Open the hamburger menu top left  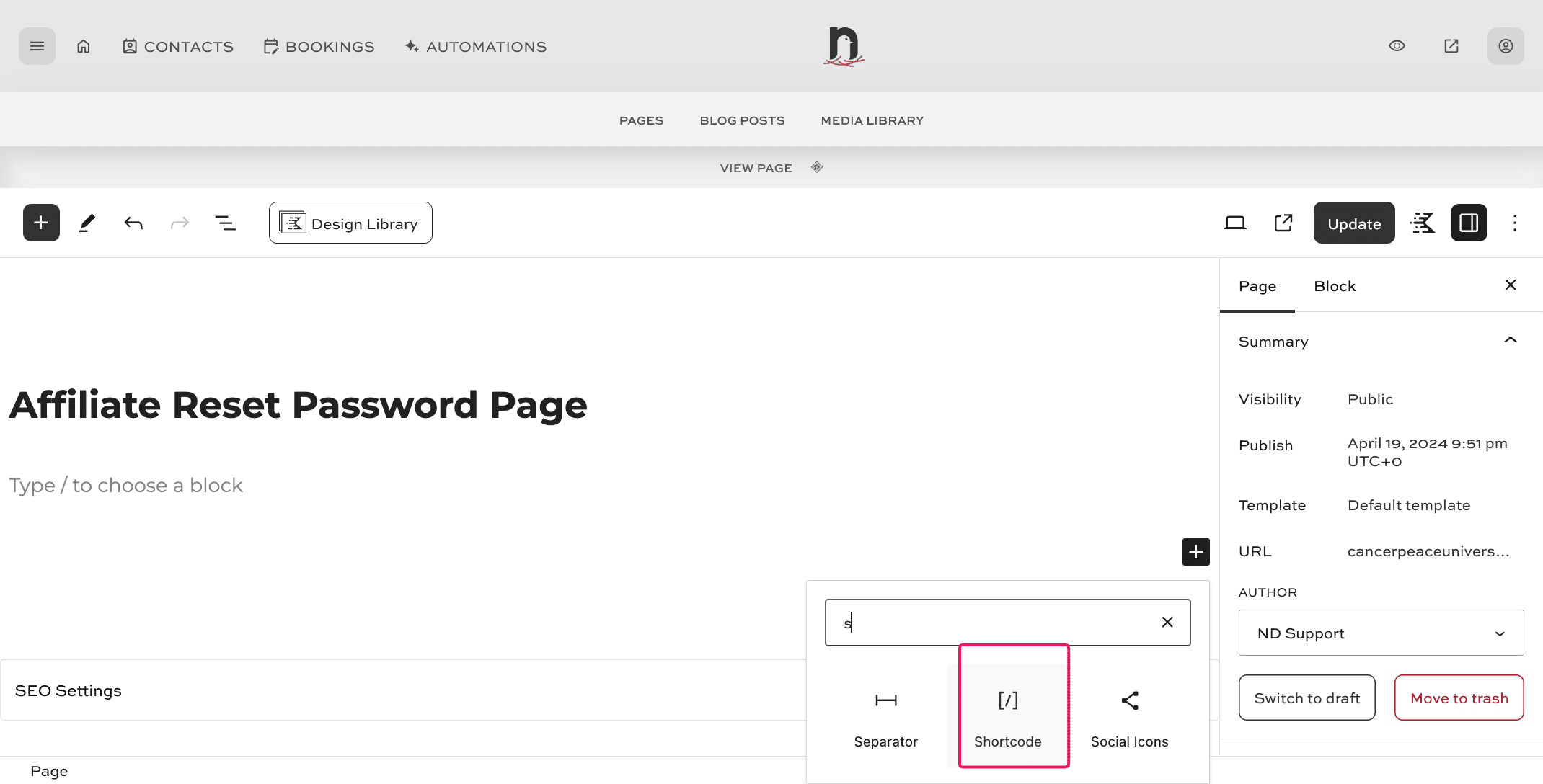[x=36, y=45]
